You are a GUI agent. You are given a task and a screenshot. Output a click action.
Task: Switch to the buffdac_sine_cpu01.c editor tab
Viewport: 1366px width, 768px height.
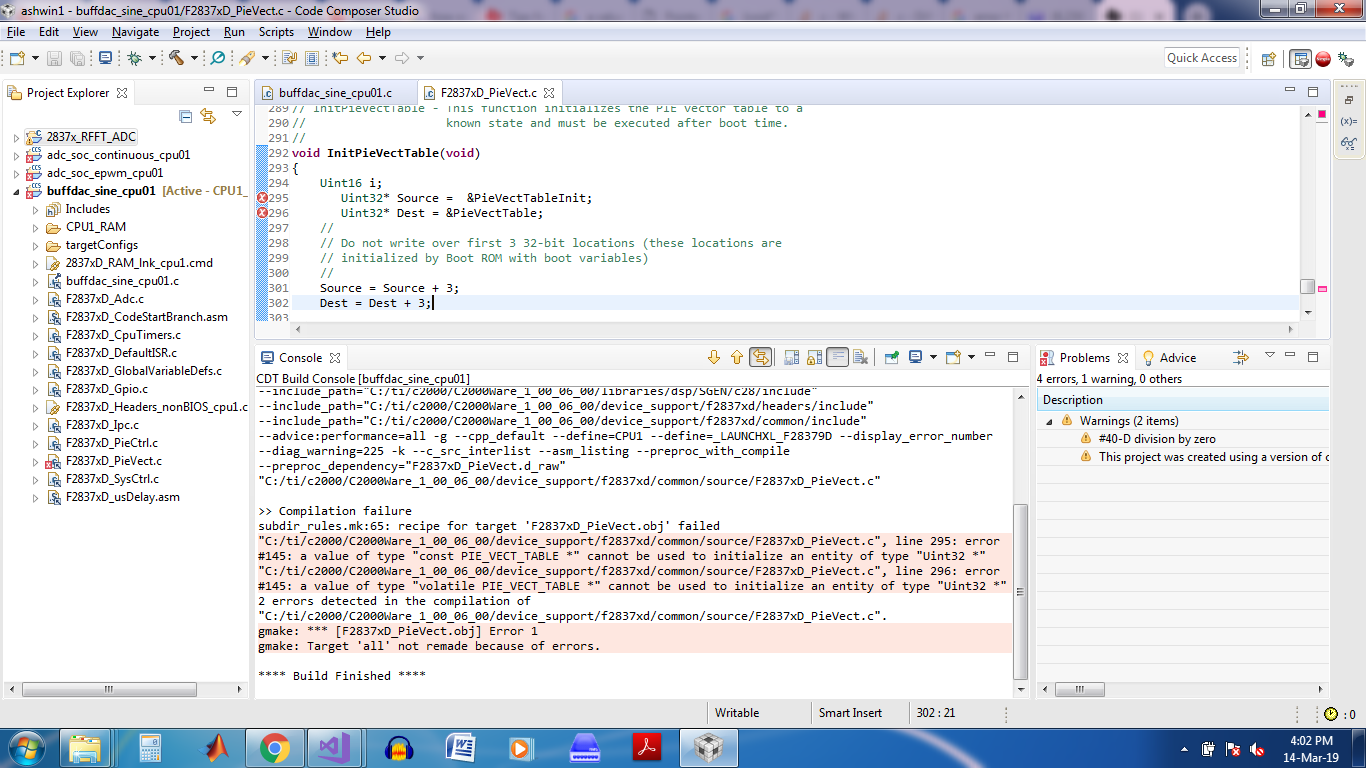click(335, 93)
